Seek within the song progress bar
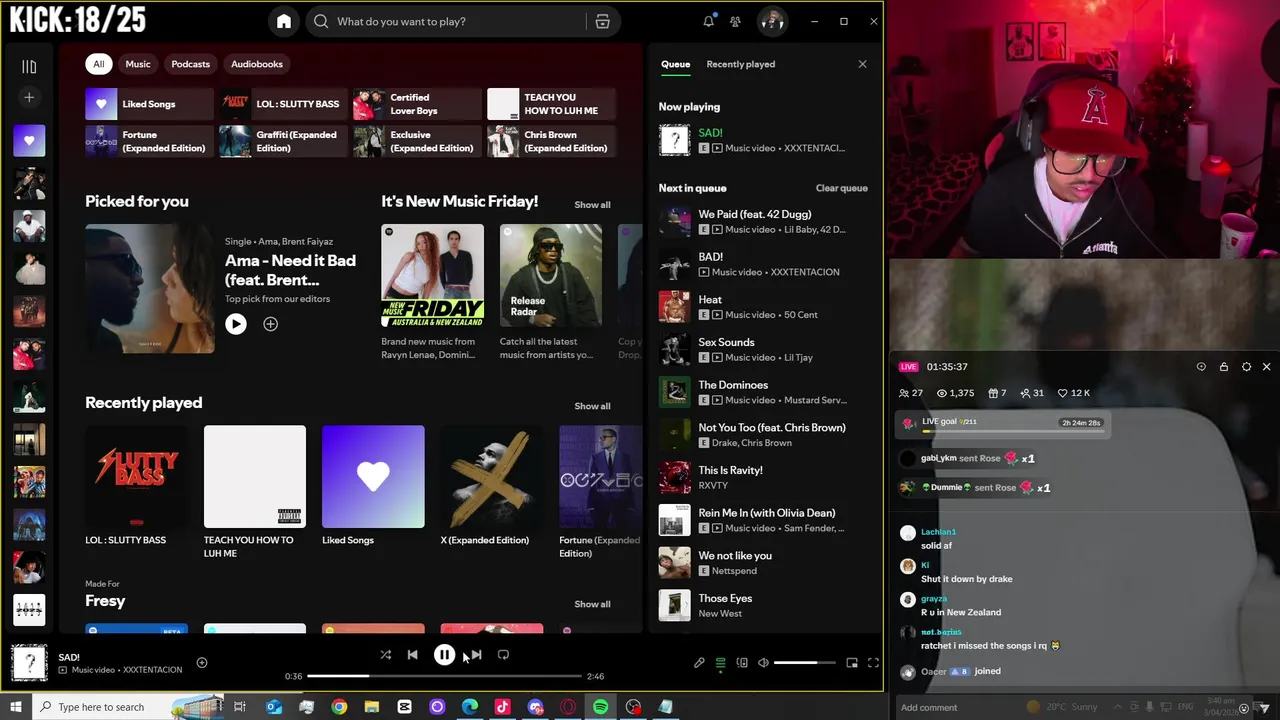The image size is (1280, 720). click(x=444, y=676)
